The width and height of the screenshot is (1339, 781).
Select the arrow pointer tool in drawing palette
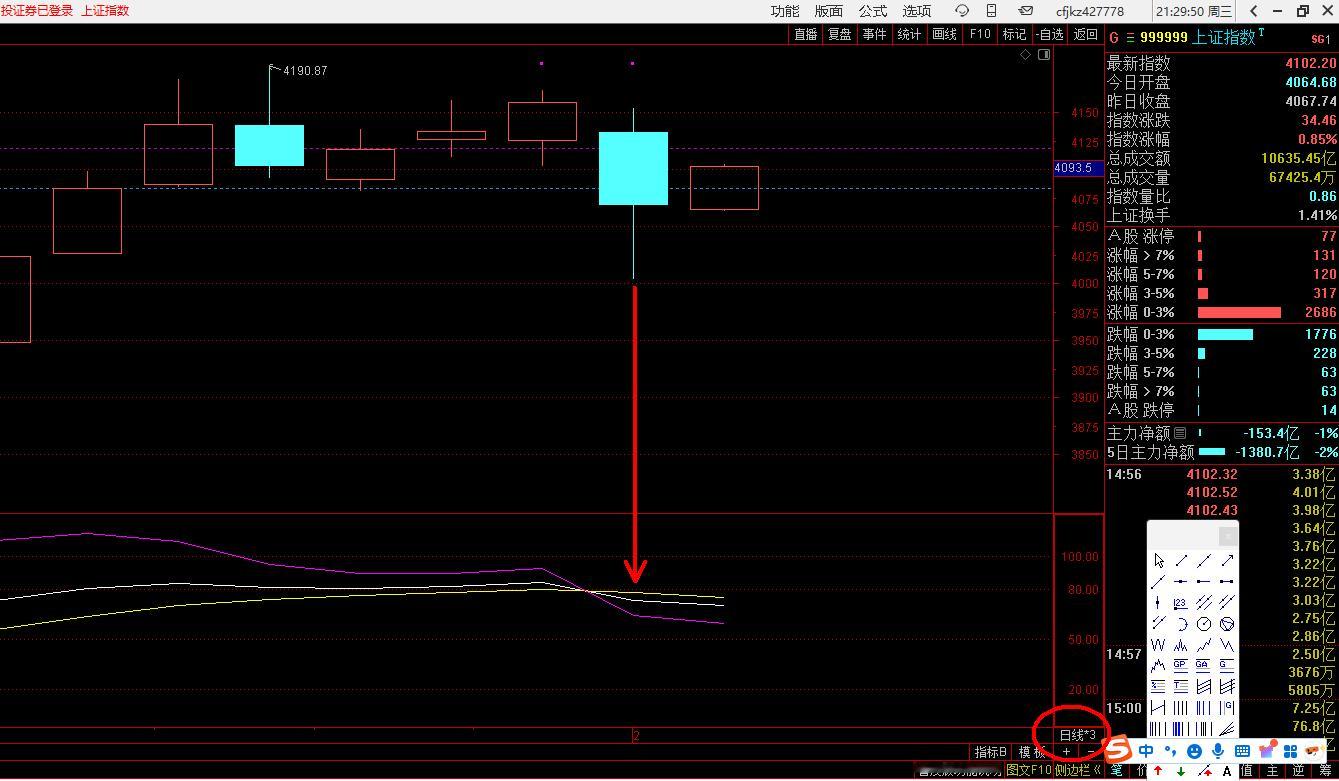pyautogui.click(x=1158, y=561)
